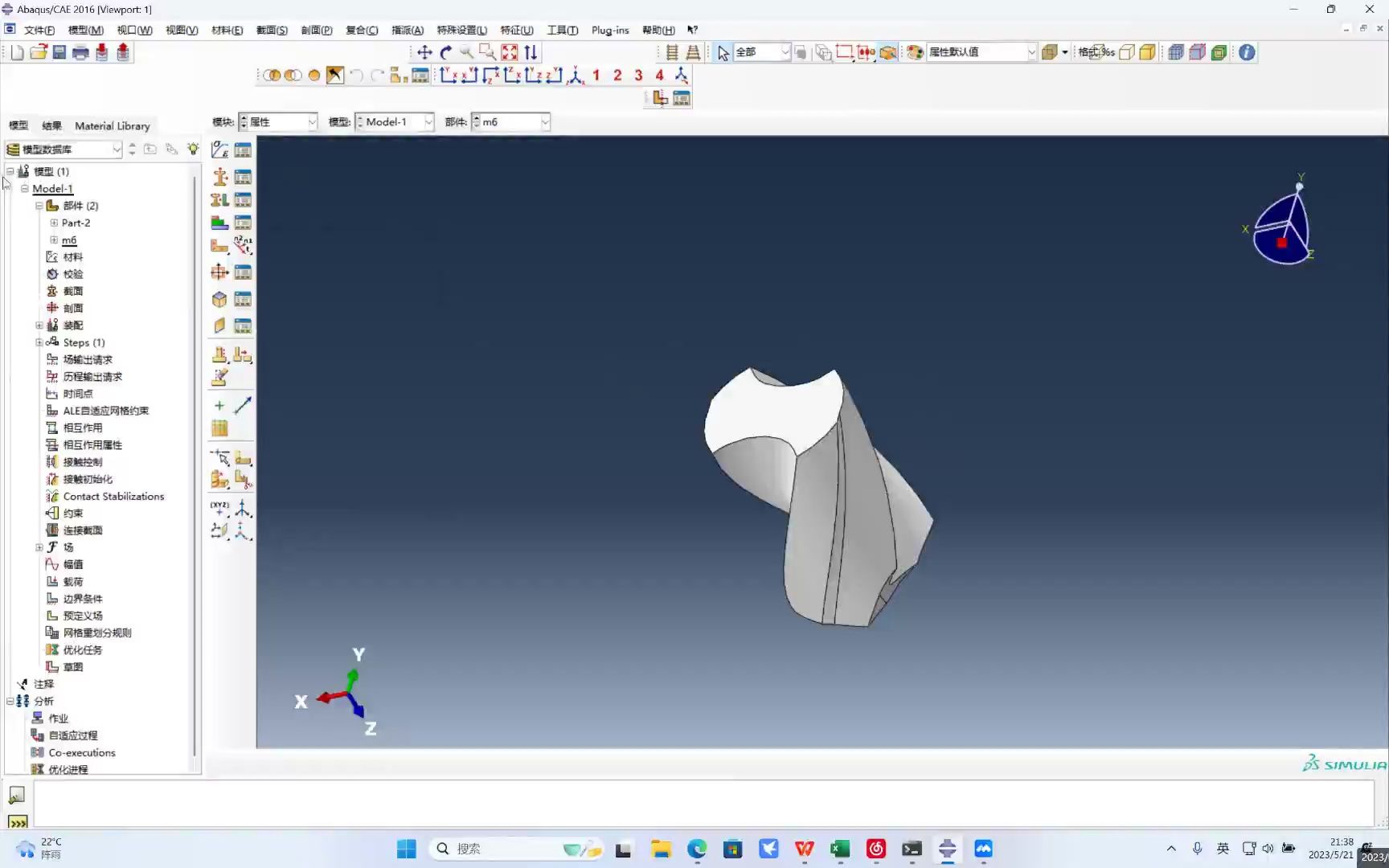Select the Create Material tool
This screenshot has height=868, width=1389.
[219, 149]
